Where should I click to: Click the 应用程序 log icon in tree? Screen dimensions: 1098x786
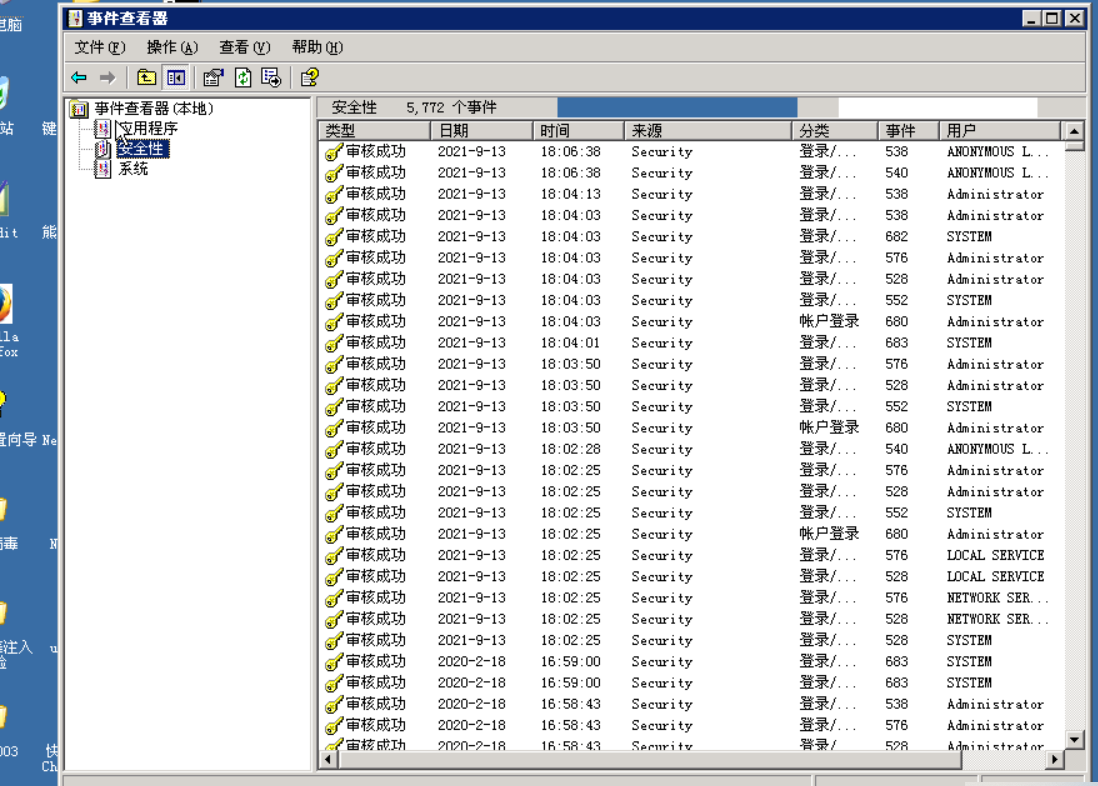pos(103,128)
